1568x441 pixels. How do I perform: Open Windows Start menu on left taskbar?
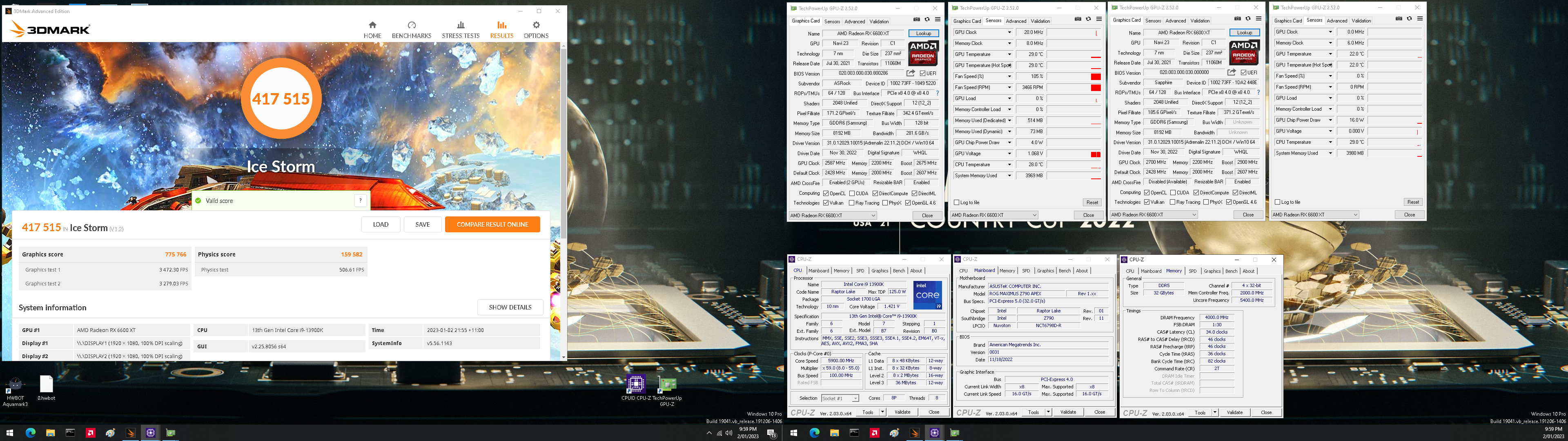(10, 433)
